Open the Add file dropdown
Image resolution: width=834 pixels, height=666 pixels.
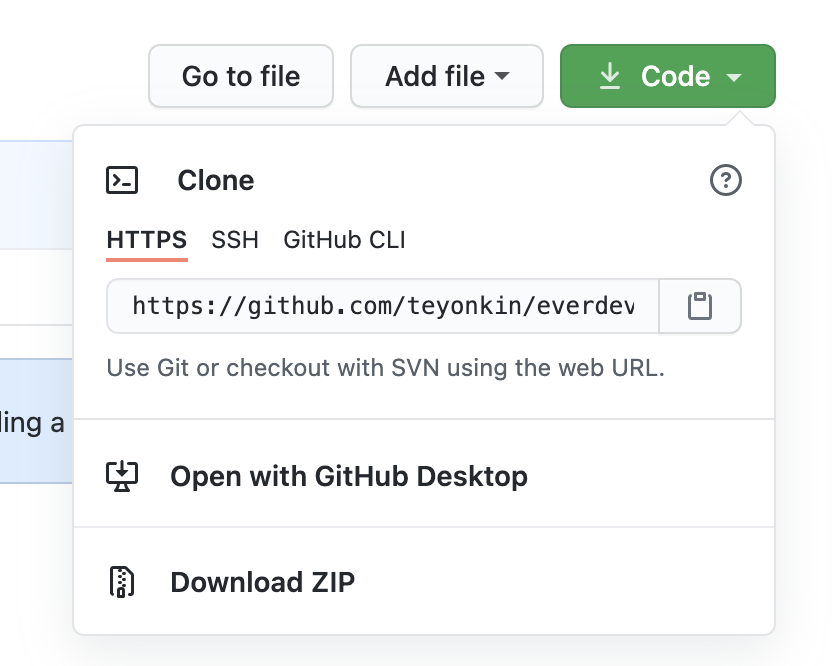pos(447,76)
